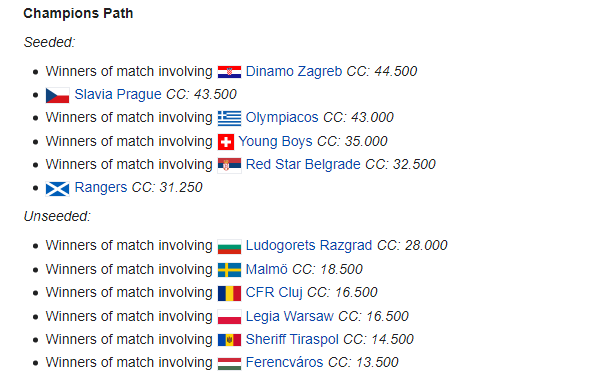Visit the Sheriff Tiraspol link
The height and width of the screenshot is (387, 609).
click(x=292, y=339)
